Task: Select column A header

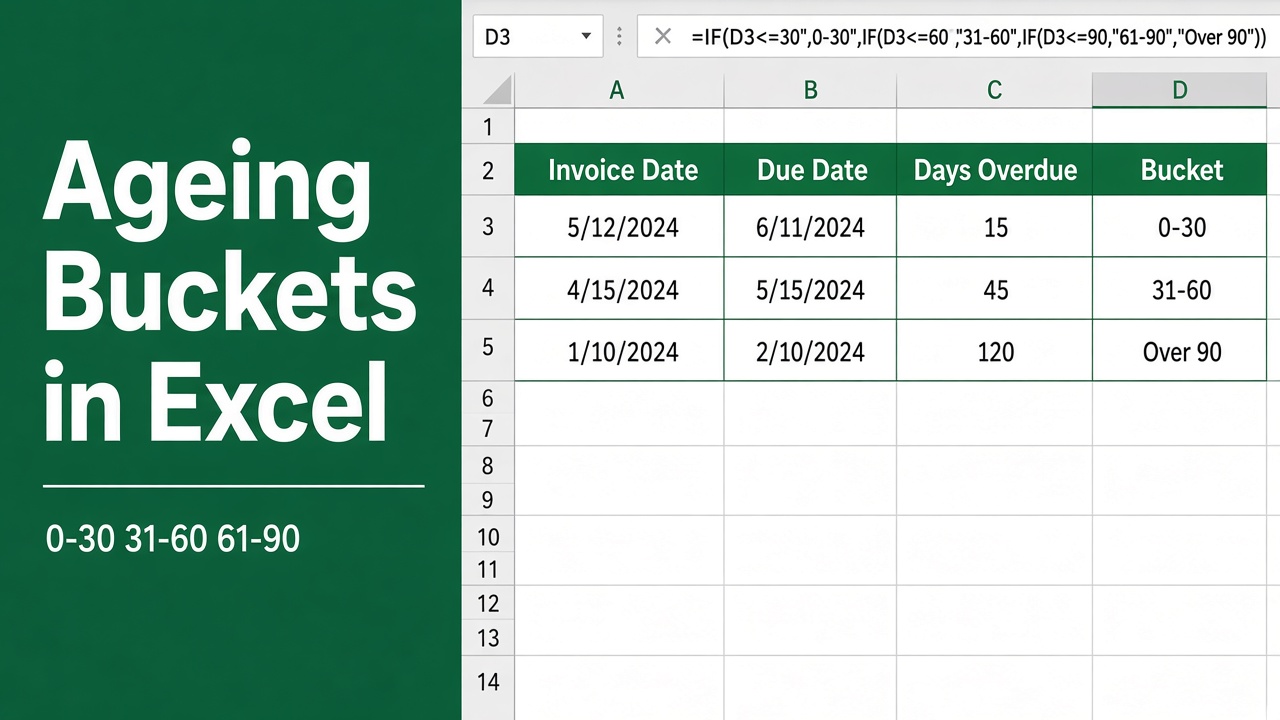Action: pyautogui.click(x=617, y=90)
